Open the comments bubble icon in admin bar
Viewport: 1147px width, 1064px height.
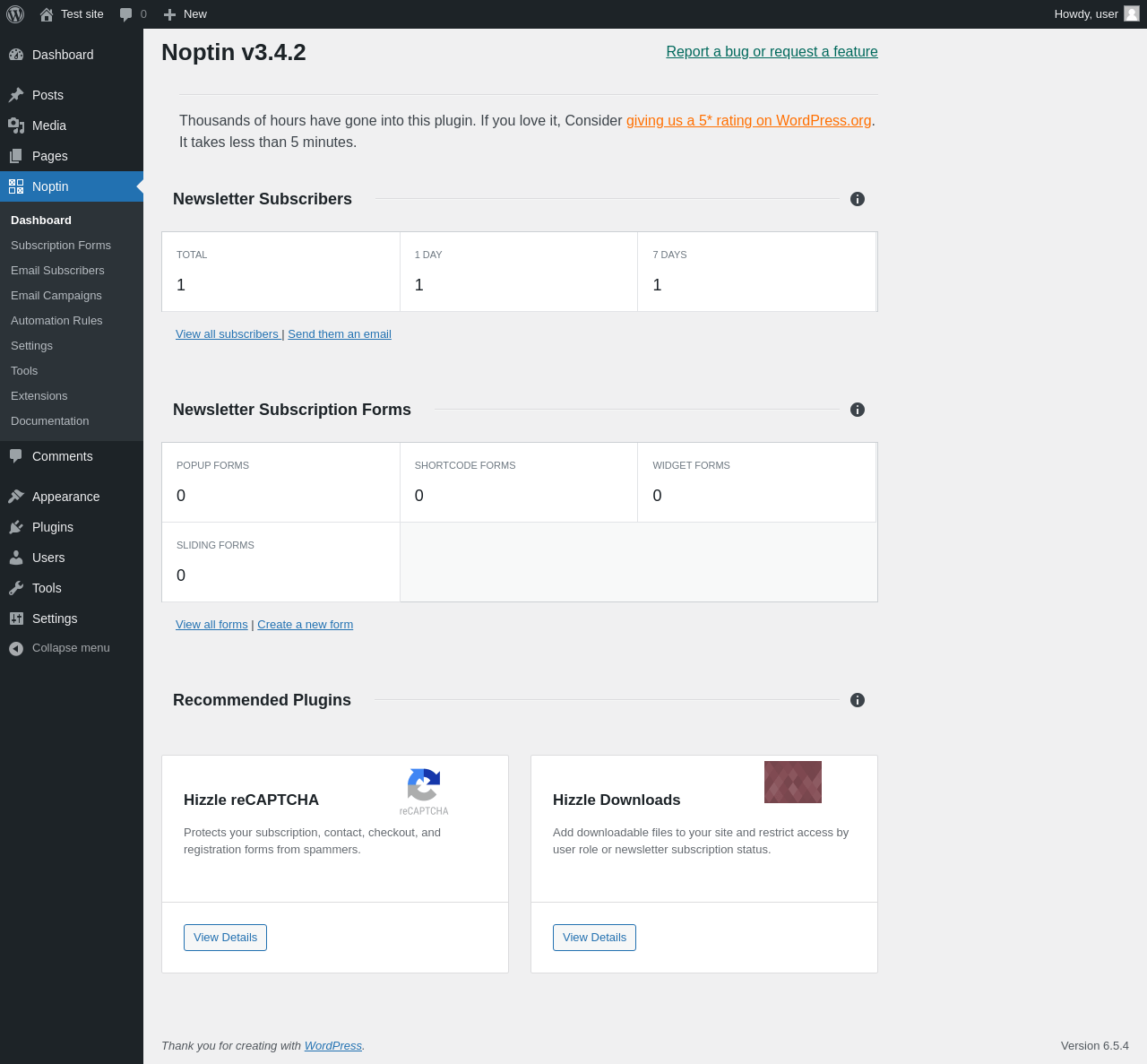[126, 14]
